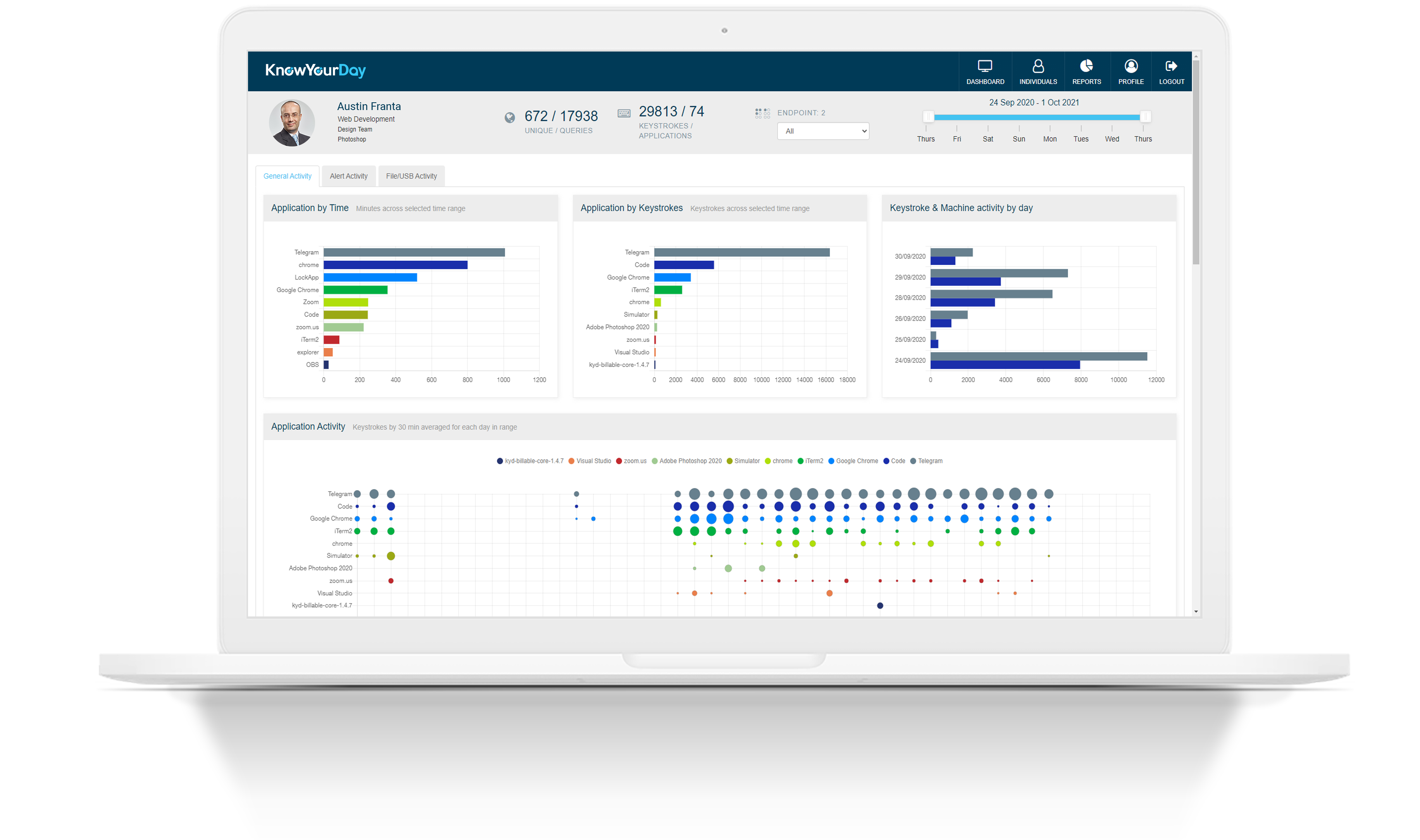Open the Reports pie chart icon
Viewport: 1420px width, 840px height.
[x=1086, y=66]
